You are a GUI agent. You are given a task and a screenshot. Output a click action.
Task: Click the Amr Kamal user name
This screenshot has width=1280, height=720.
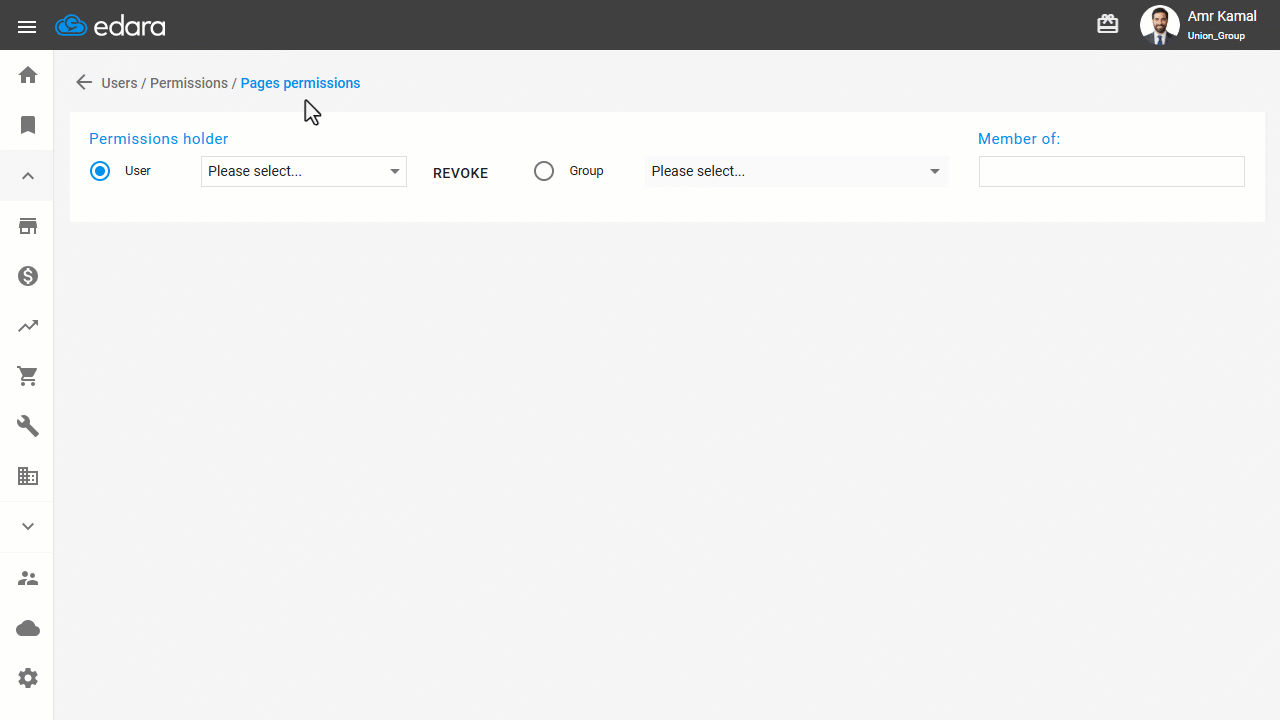1222,17
